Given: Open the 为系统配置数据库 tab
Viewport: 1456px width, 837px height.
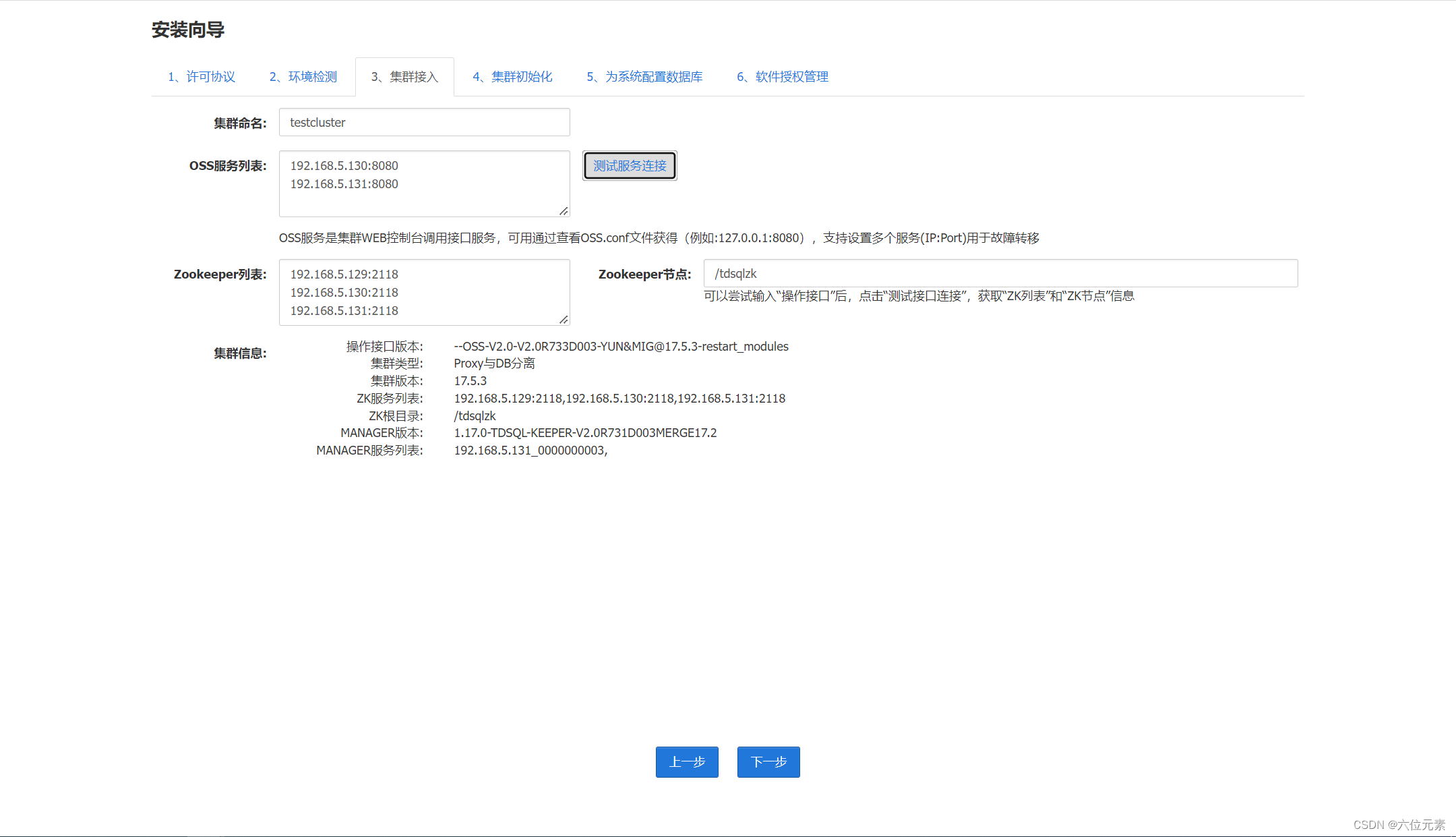Looking at the screenshot, I should click(644, 77).
